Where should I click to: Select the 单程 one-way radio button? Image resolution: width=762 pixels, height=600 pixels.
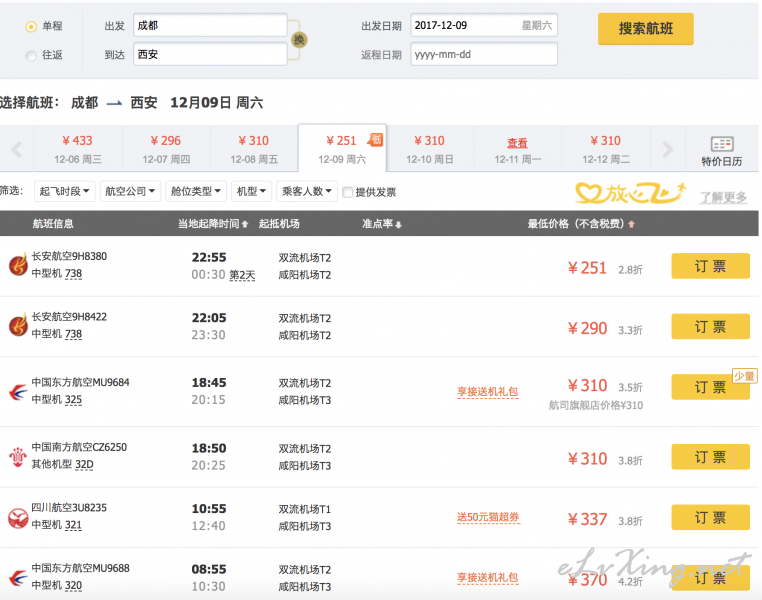point(31,27)
